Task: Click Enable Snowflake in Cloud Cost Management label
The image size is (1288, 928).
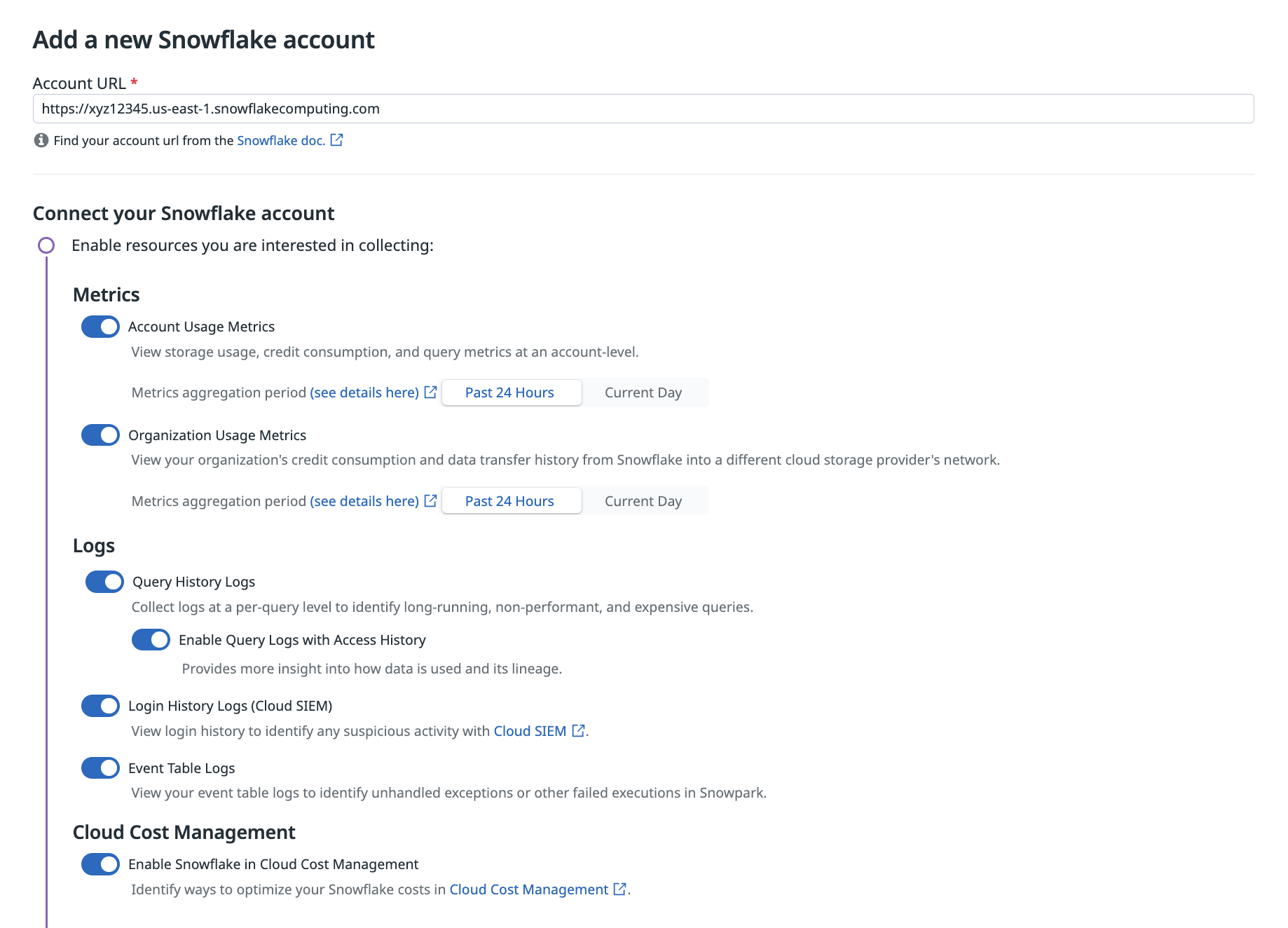Action: (x=273, y=864)
